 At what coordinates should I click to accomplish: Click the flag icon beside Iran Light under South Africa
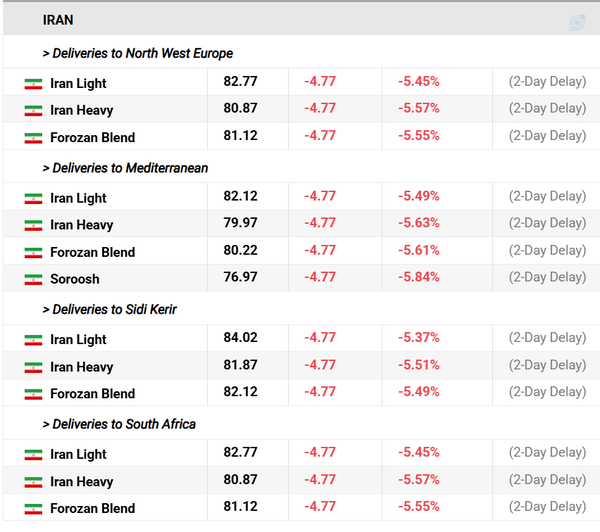pos(33,454)
